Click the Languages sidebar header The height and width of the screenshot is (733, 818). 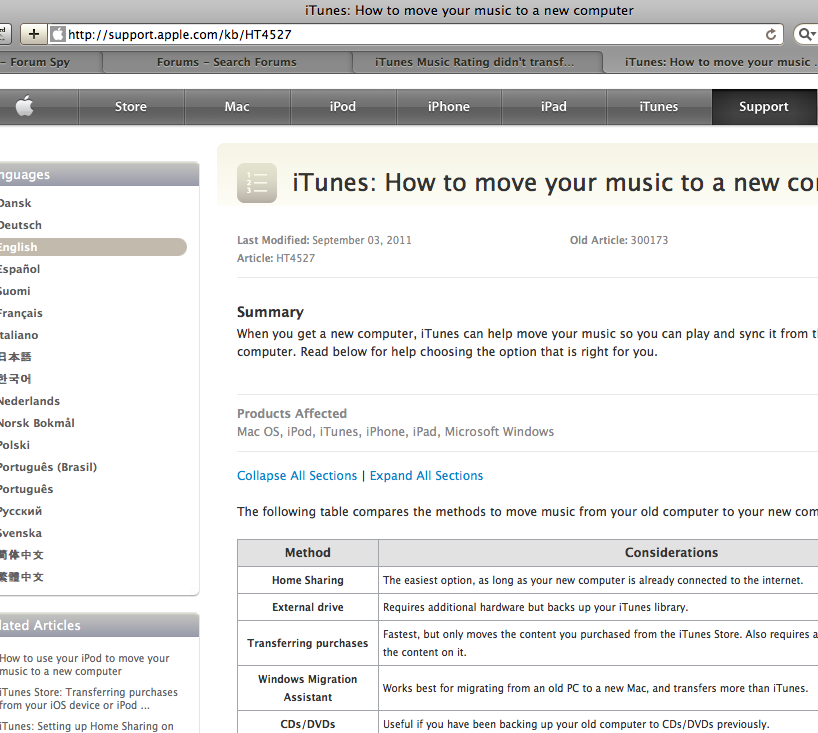click(x=99, y=174)
